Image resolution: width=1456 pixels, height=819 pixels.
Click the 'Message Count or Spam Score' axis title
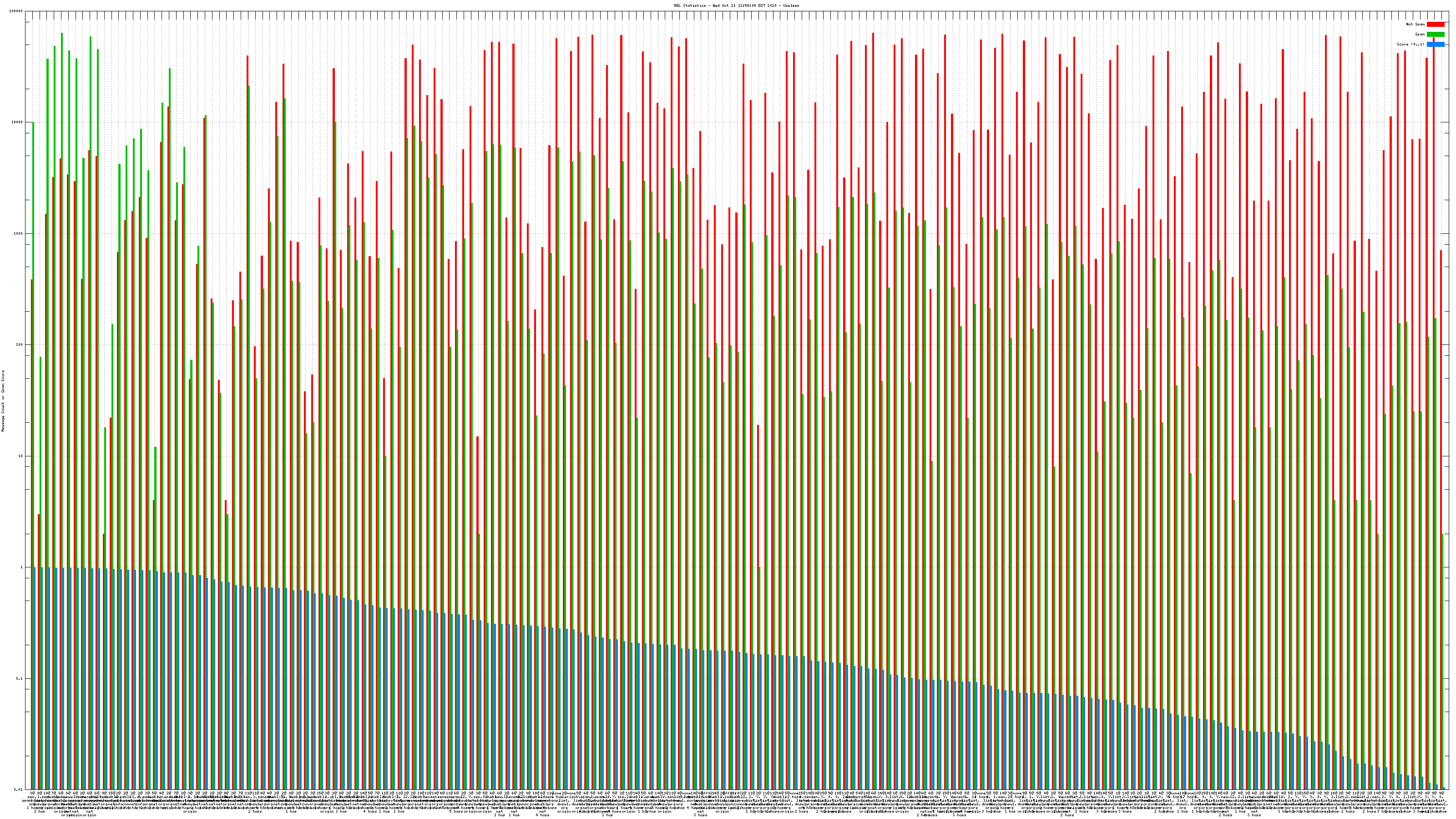coord(3,401)
